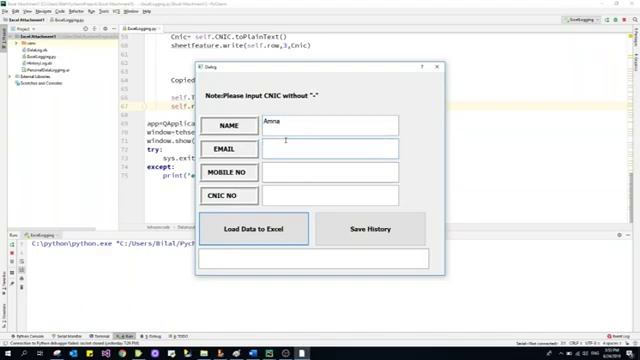
Task: Click the green debug bug icon in toolbar
Action: point(616,20)
